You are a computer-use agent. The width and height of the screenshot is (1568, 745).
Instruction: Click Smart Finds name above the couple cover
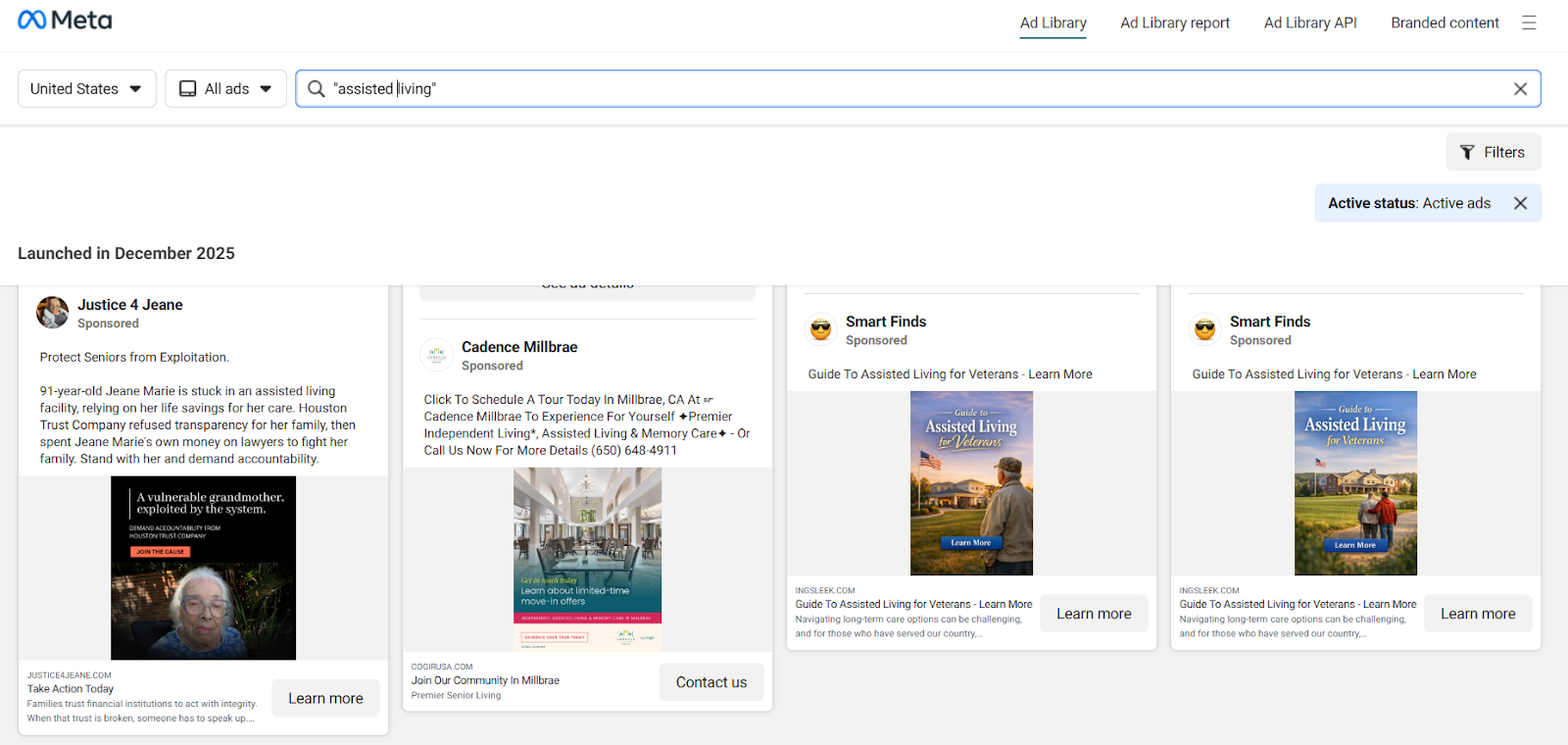[1270, 322]
